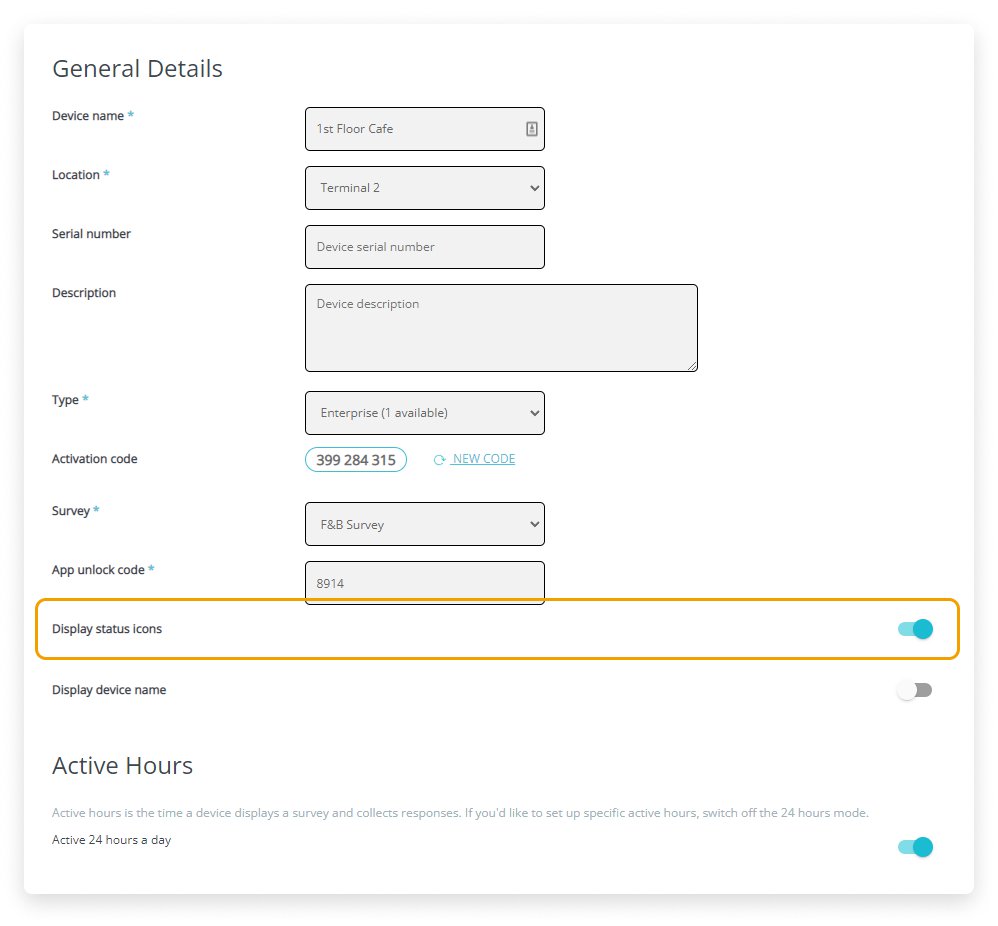Click the contact autofill icon in Device name field
The image size is (998, 926).
(x=531, y=129)
